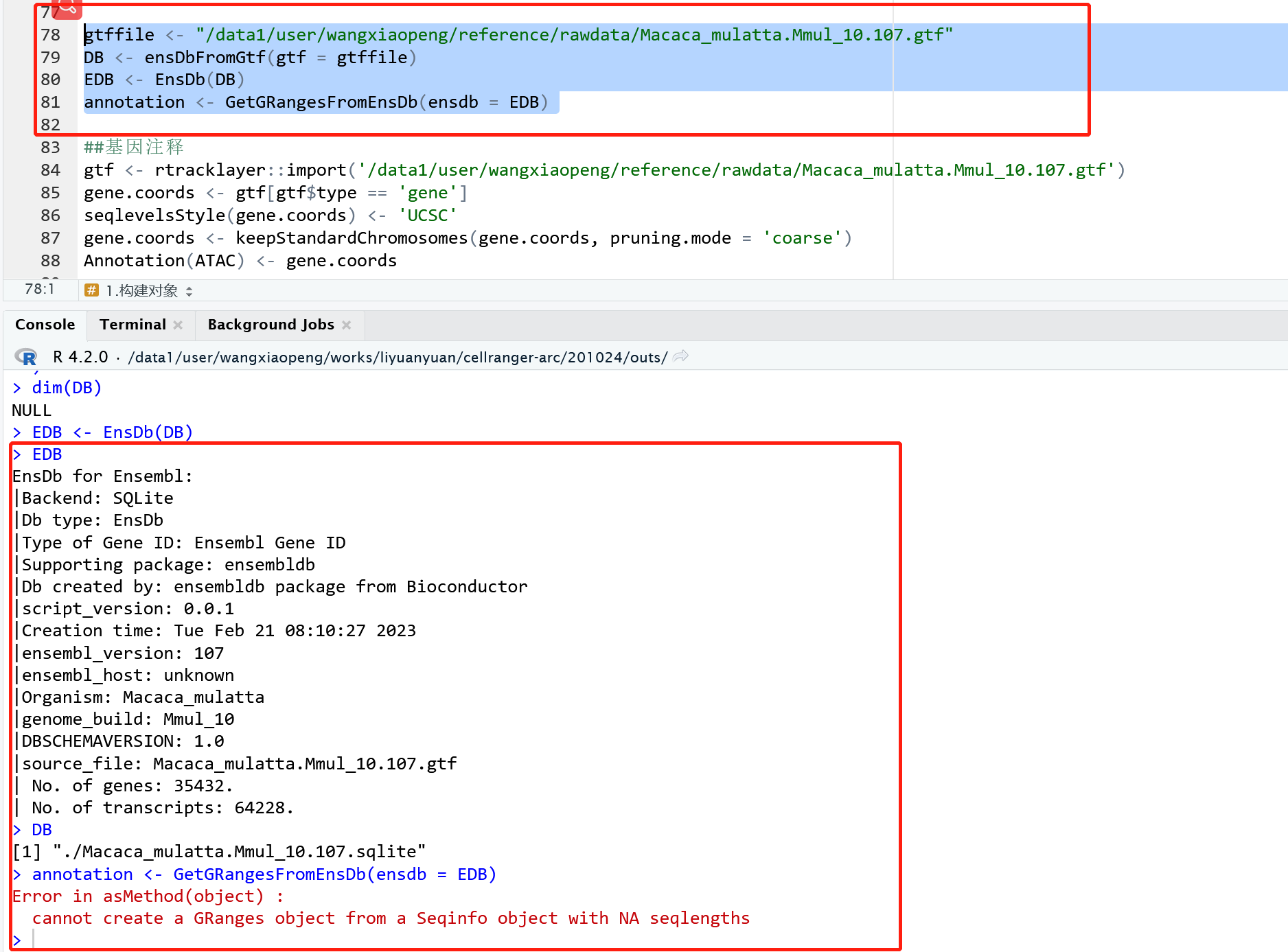Click the R 4.2.0 version label
The image size is (1288, 952).
(x=80, y=357)
